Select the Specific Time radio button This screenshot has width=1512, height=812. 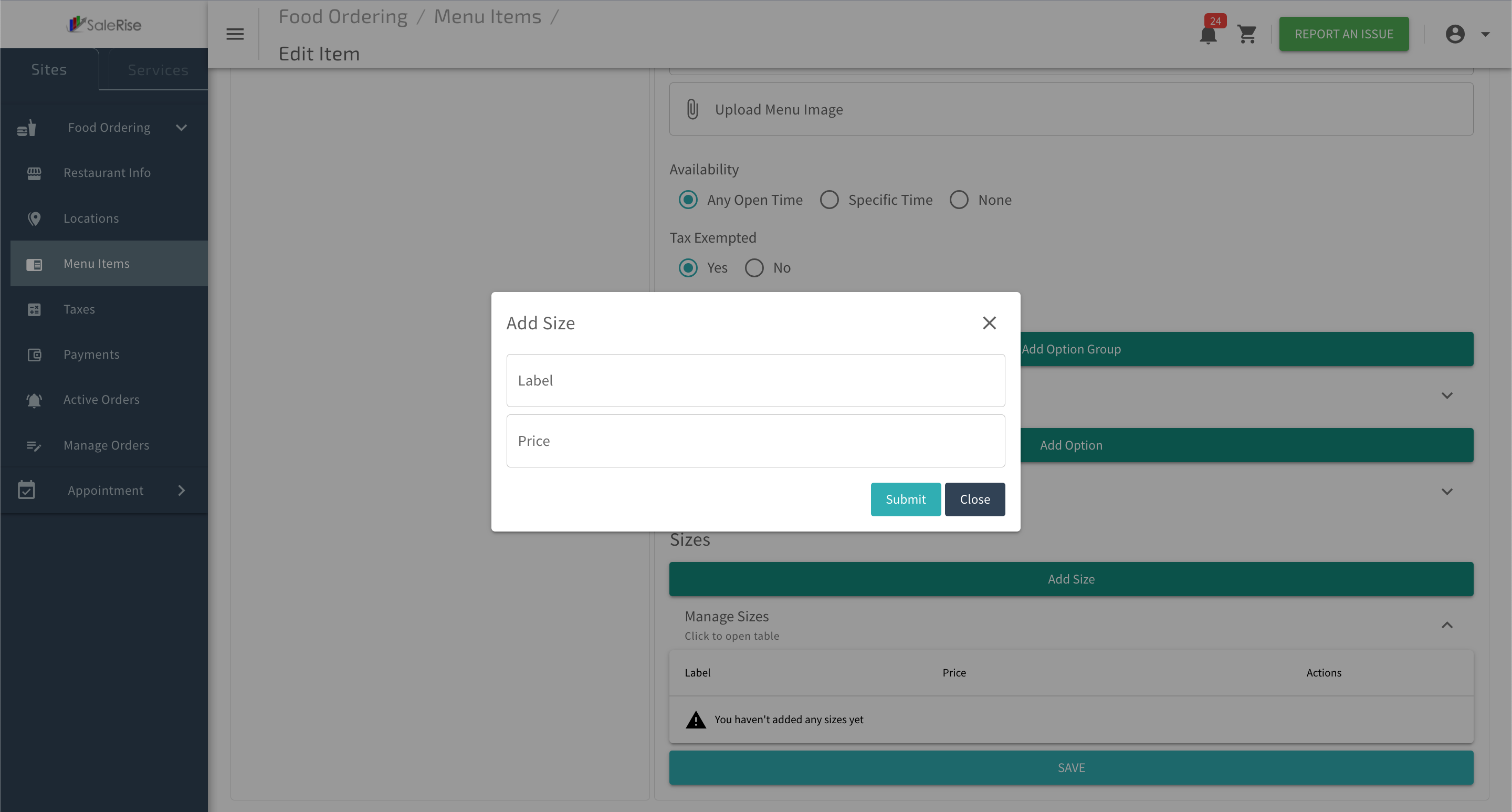829,200
